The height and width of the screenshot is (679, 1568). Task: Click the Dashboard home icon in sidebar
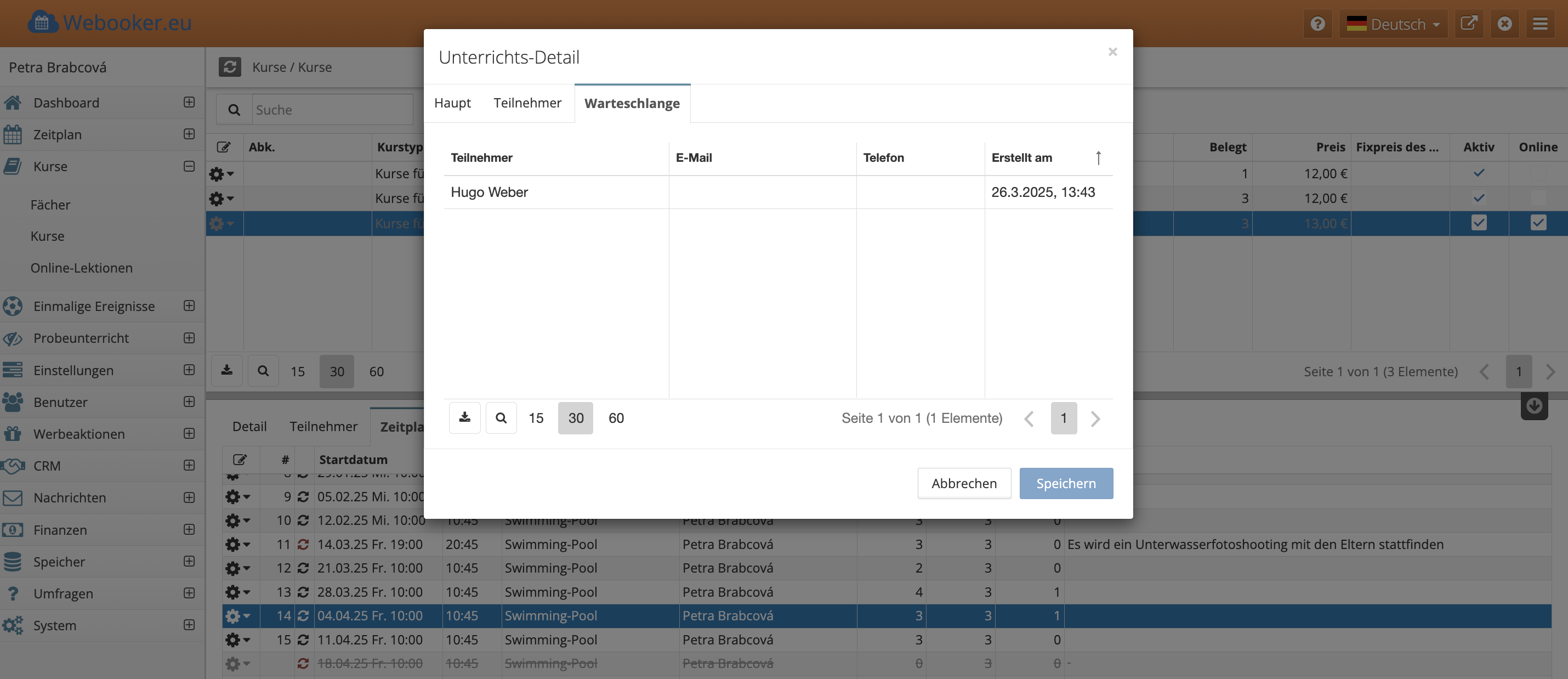[13, 103]
